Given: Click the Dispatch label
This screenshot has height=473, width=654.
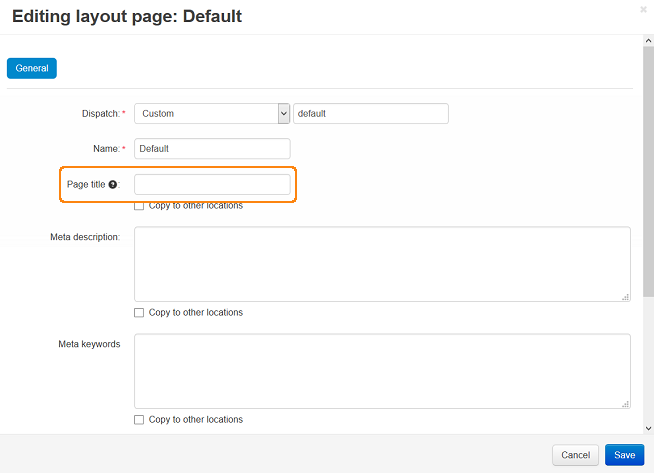Looking at the screenshot, I should pos(101,113).
